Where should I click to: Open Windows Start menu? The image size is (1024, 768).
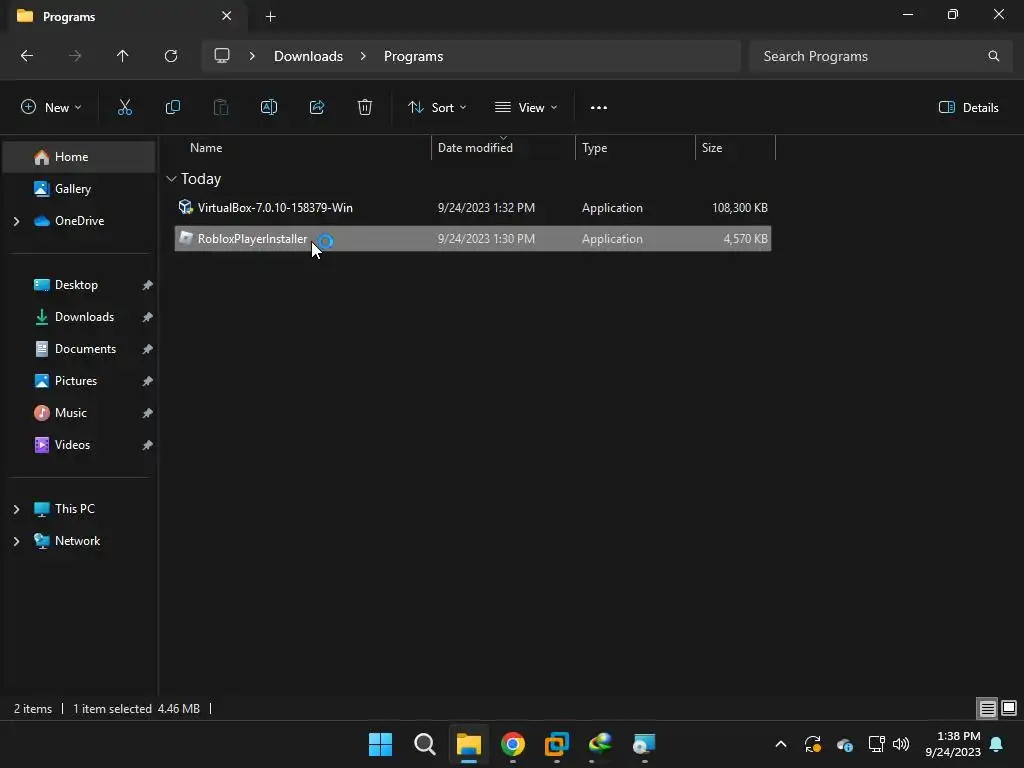380,744
